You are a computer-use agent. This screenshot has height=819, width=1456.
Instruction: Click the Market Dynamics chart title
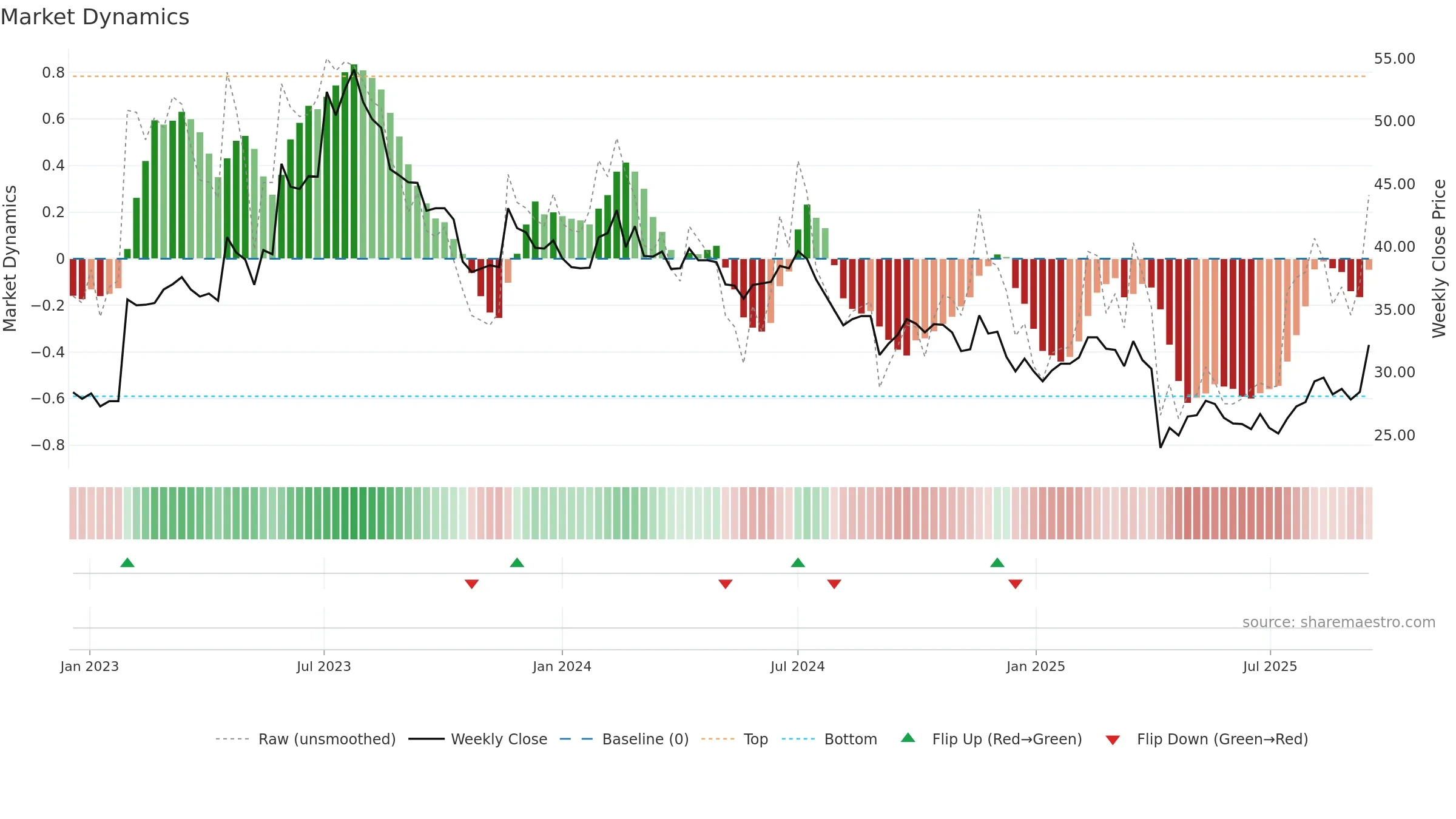coord(95,17)
